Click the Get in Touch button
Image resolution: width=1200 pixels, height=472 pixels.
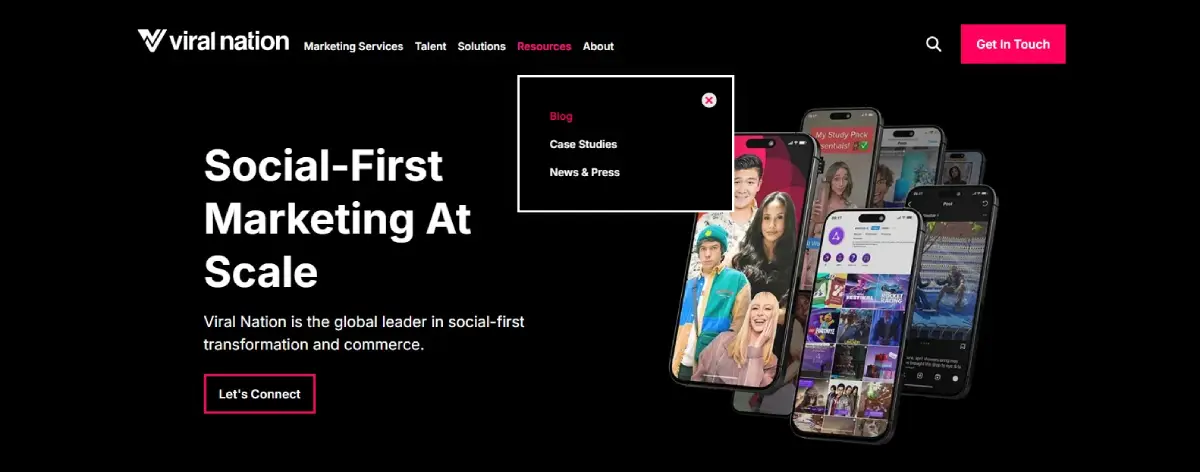coord(1013,44)
